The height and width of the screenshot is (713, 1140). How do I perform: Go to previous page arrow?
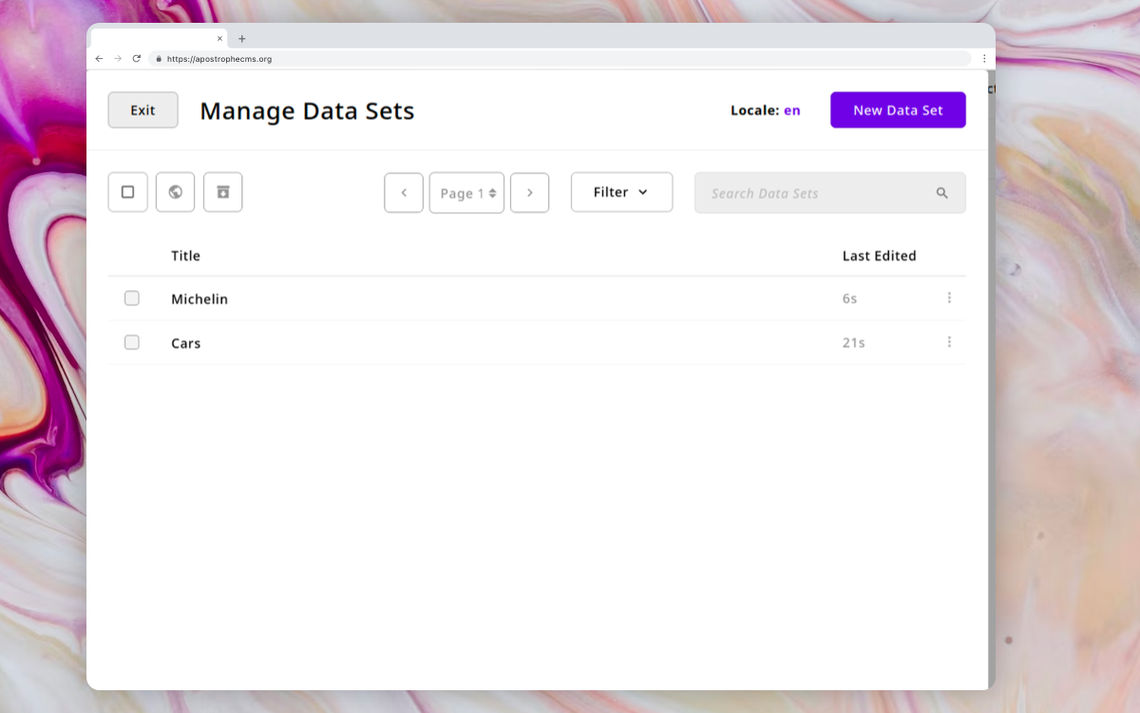click(404, 193)
